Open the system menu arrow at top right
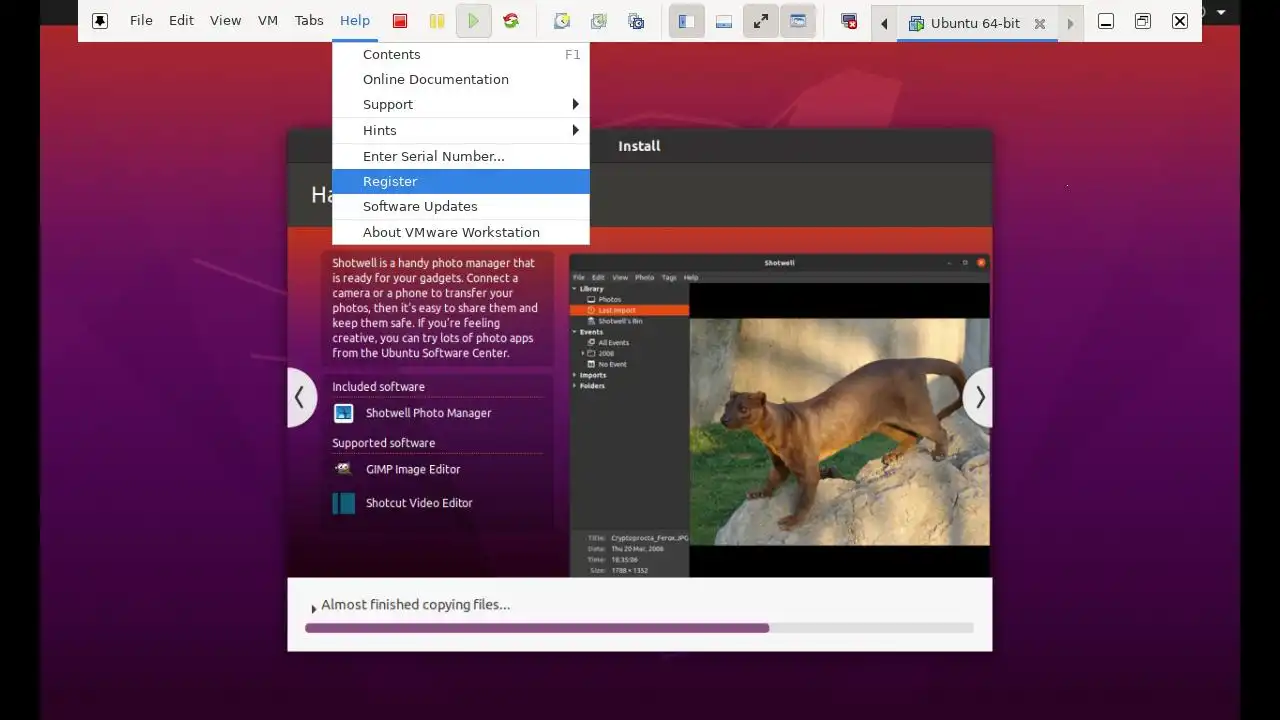Viewport: 1280px width, 720px height. 1221,12
